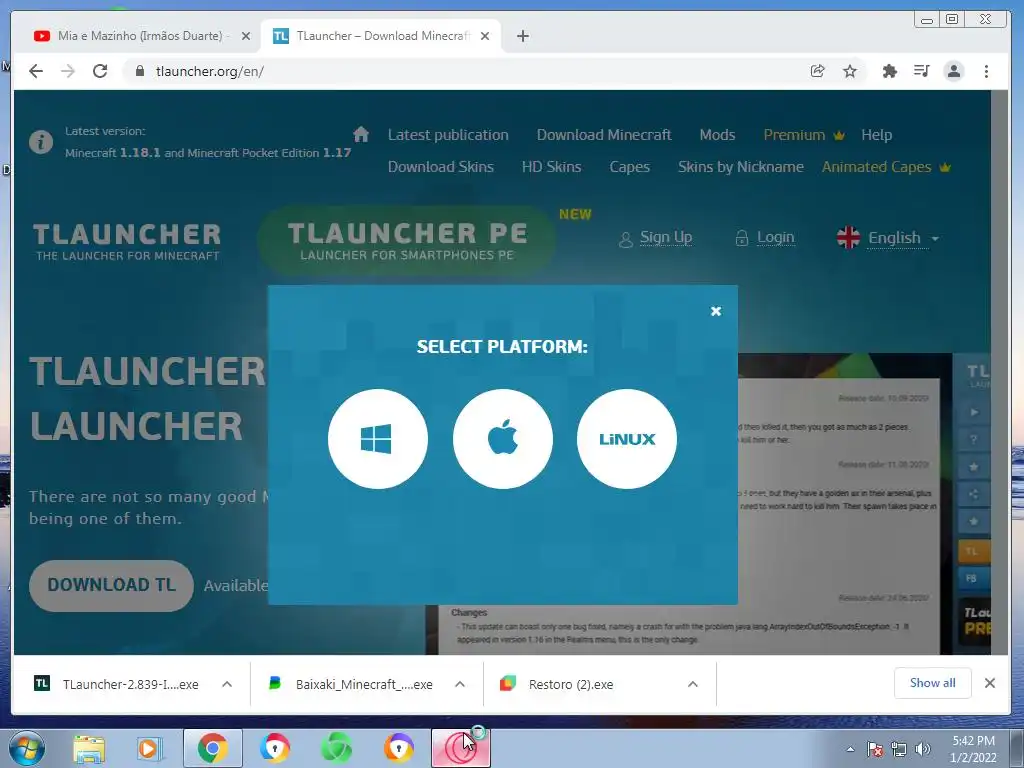Go to HD Skins
The image size is (1024, 768).
point(551,167)
